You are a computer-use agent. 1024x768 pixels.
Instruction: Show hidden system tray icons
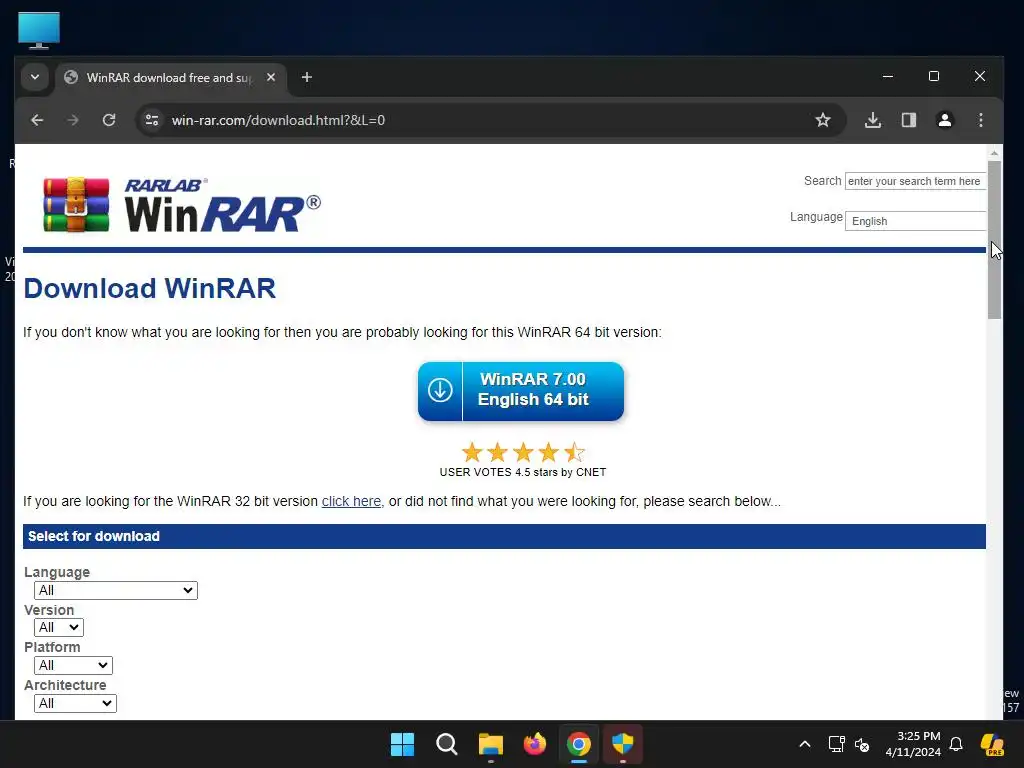coord(805,744)
